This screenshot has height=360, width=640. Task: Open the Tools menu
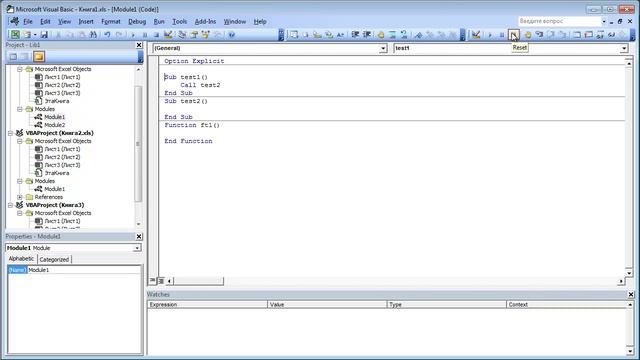[x=180, y=22]
